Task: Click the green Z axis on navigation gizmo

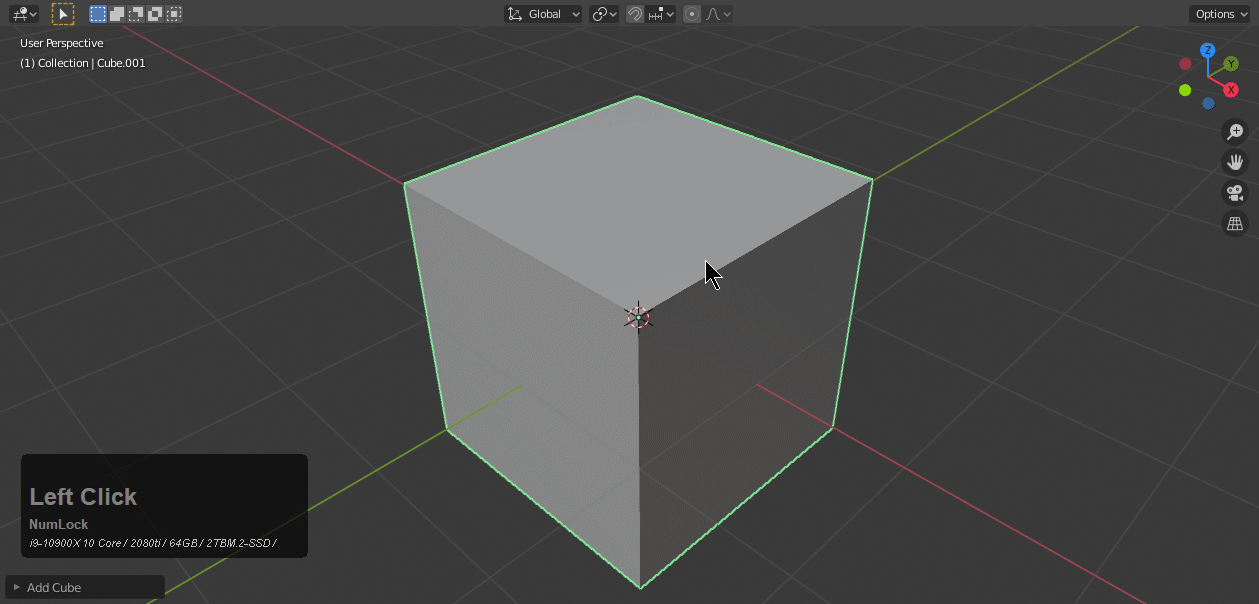Action: point(1207,49)
